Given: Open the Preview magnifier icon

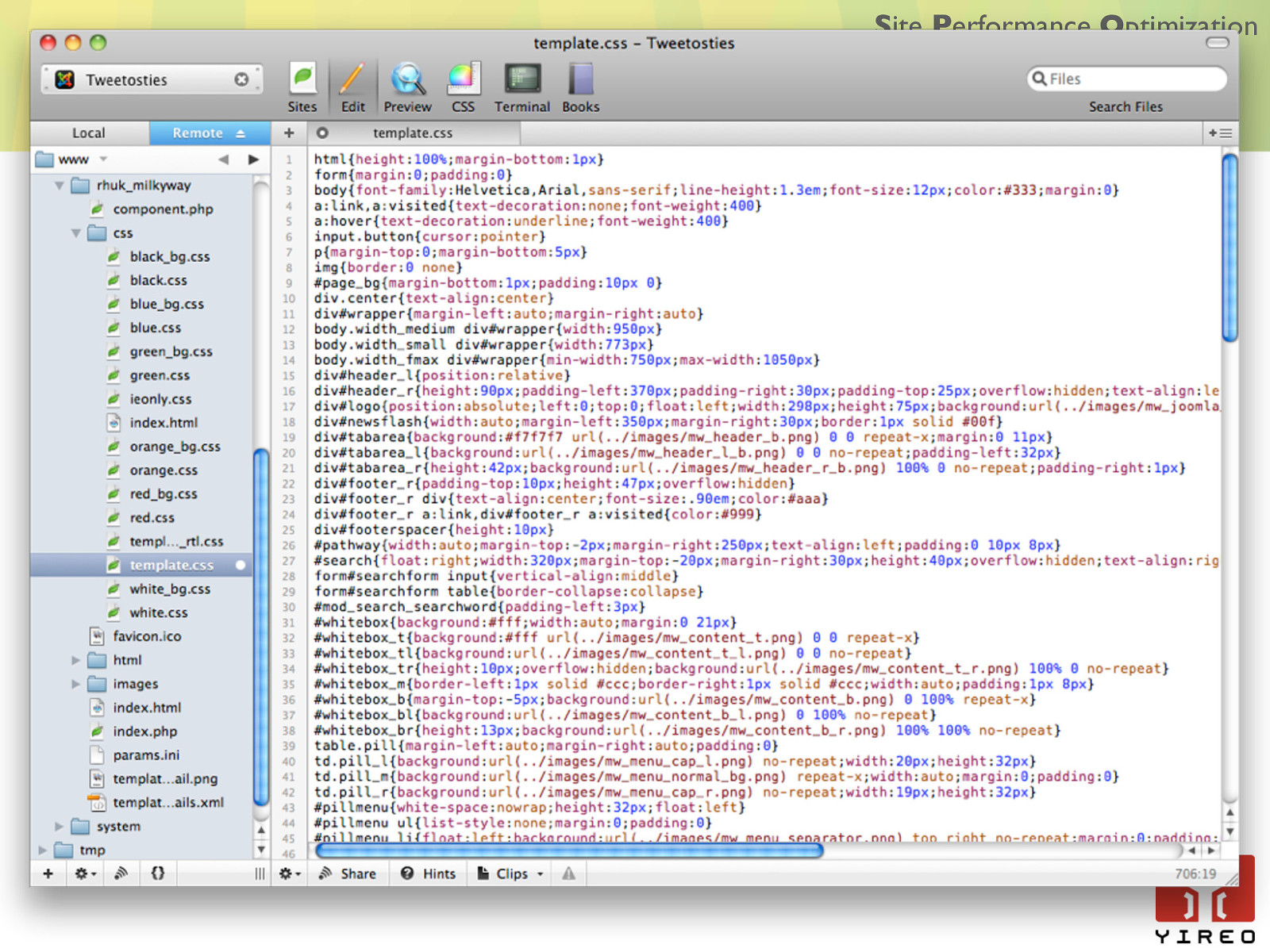Looking at the screenshot, I should (x=407, y=79).
